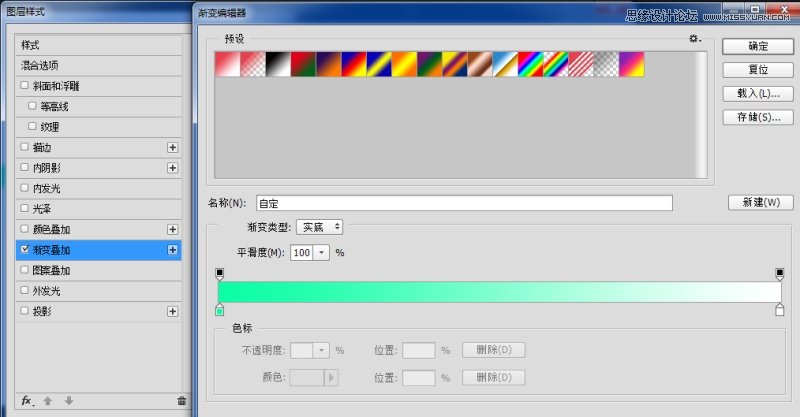
Task: Add another 投影 effect with plus
Action: pos(172,311)
